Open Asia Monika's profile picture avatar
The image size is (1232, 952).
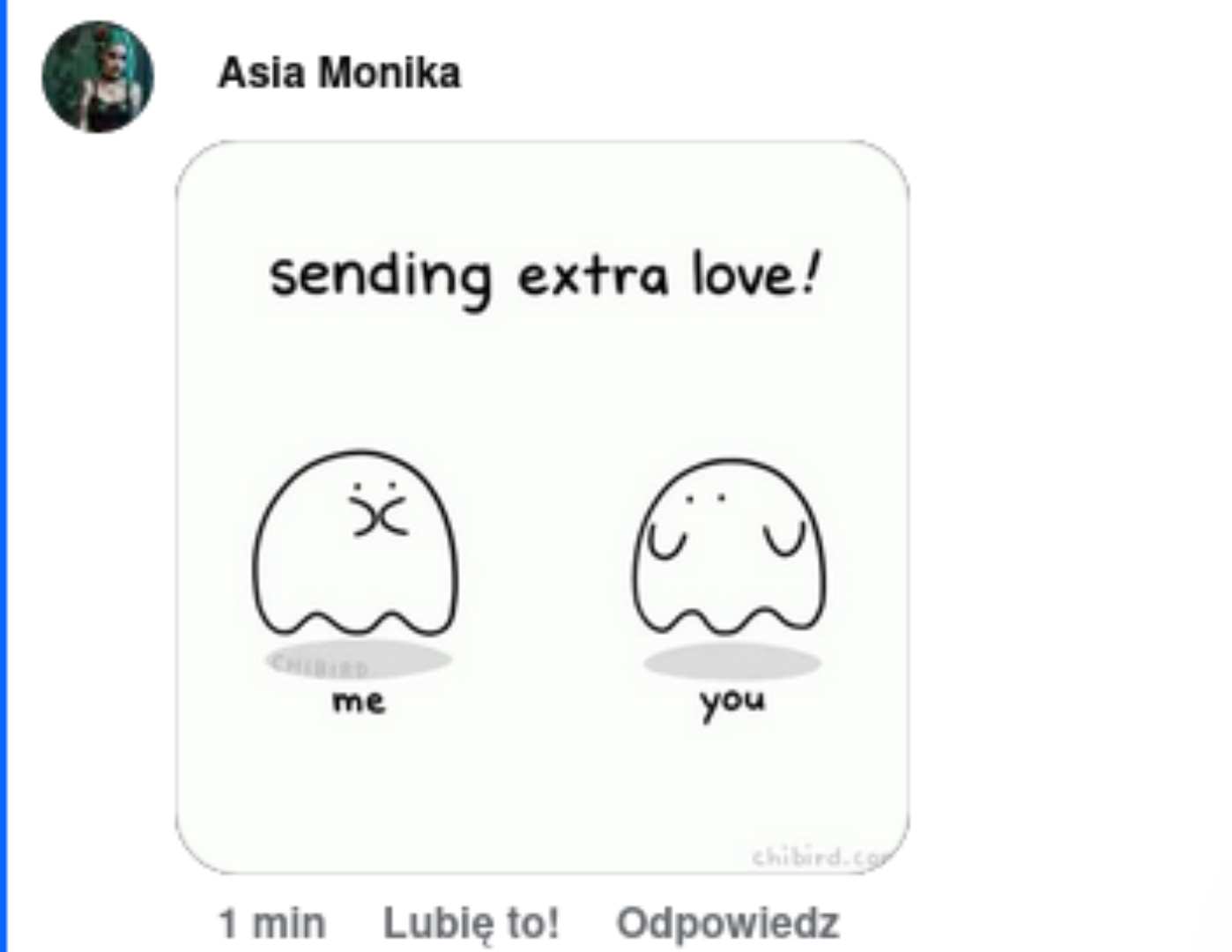click(98, 77)
